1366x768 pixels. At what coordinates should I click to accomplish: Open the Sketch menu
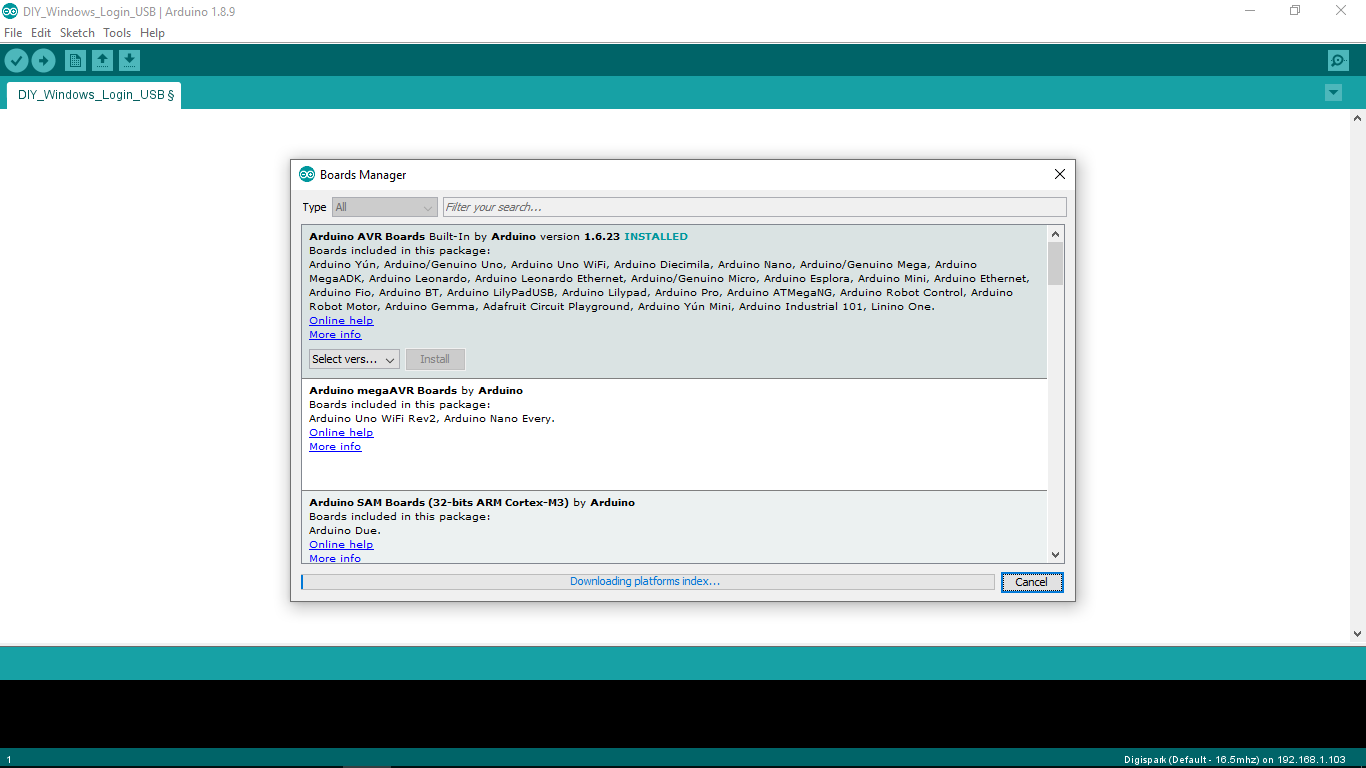click(x=77, y=33)
